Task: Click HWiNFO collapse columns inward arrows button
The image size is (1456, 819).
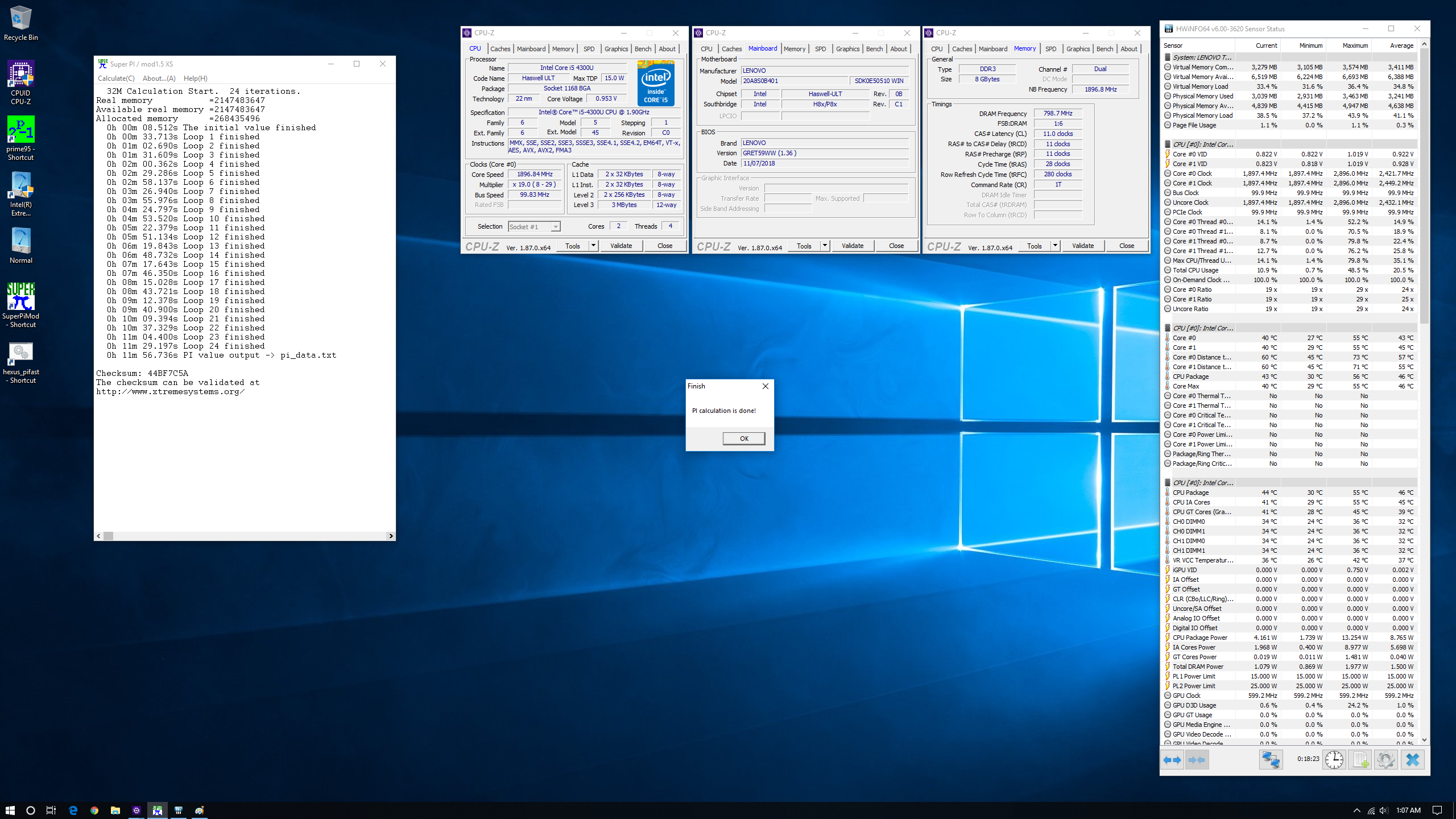Action: pyautogui.click(x=1197, y=760)
